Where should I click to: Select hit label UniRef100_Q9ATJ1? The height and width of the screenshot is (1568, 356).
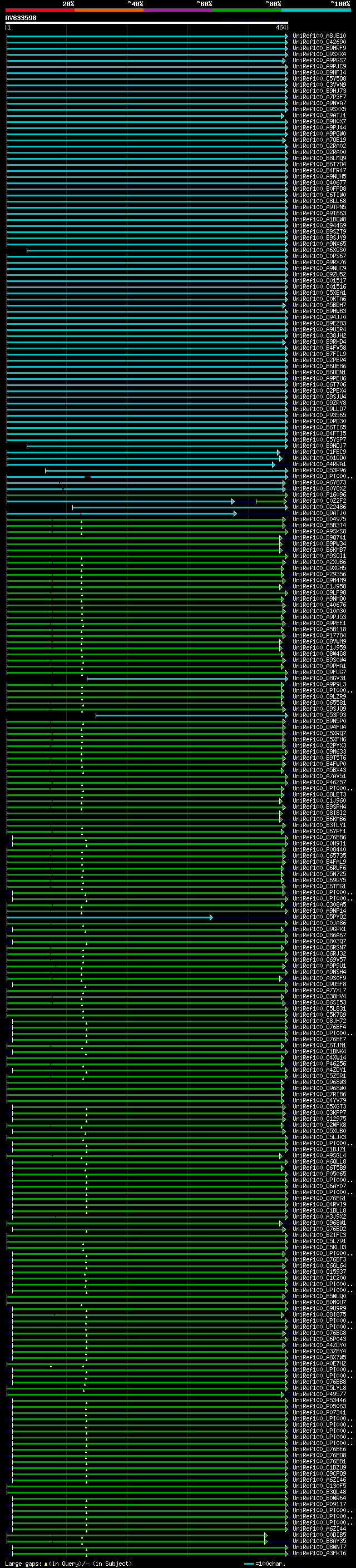tap(319, 116)
